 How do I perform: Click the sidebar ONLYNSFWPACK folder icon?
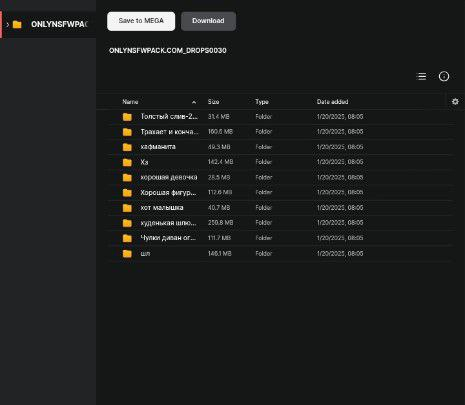(x=17, y=24)
